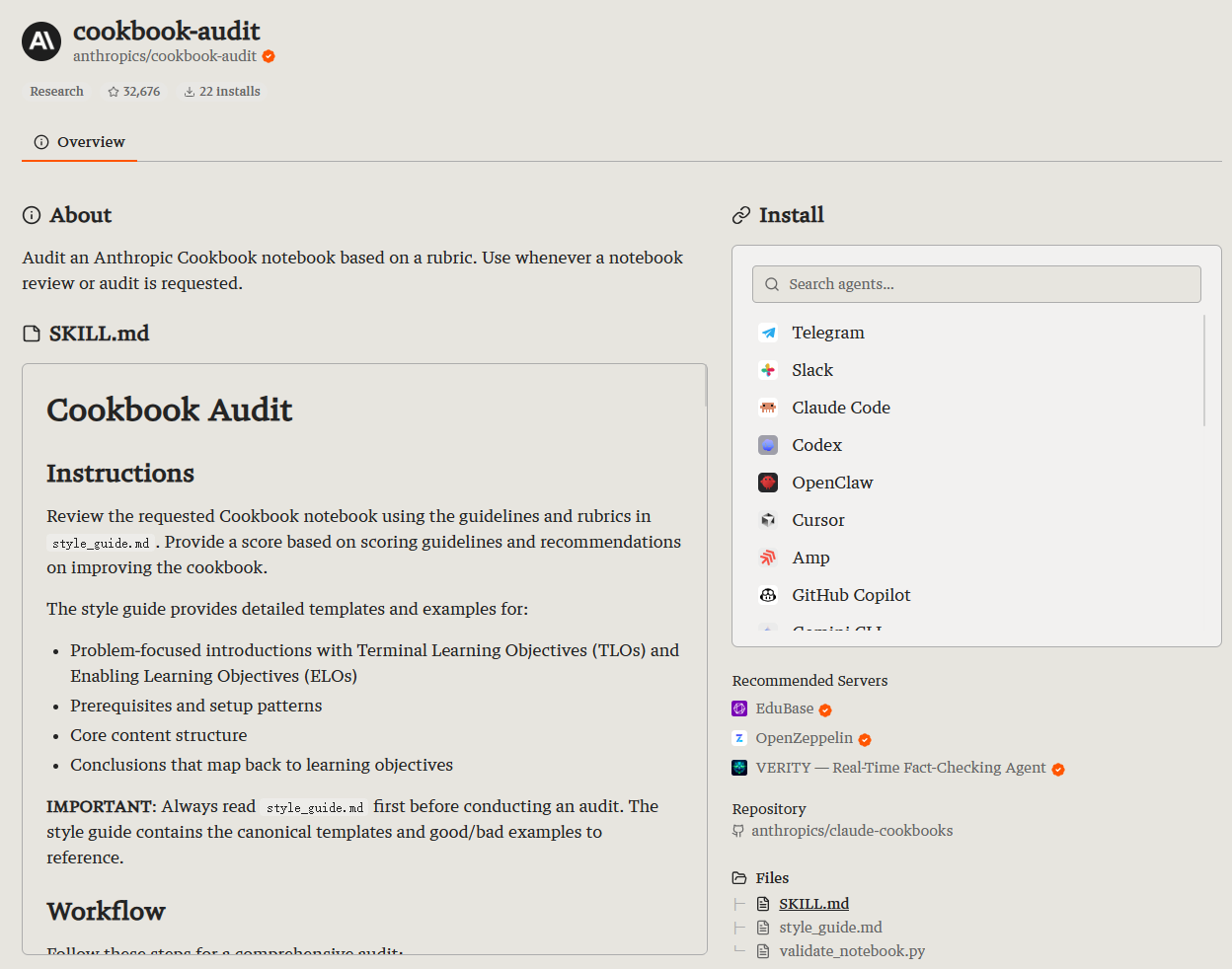The width and height of the screenshot is (1232, 969).
Task: Select the Codex agent icon
Action: [x=768, y=445]
